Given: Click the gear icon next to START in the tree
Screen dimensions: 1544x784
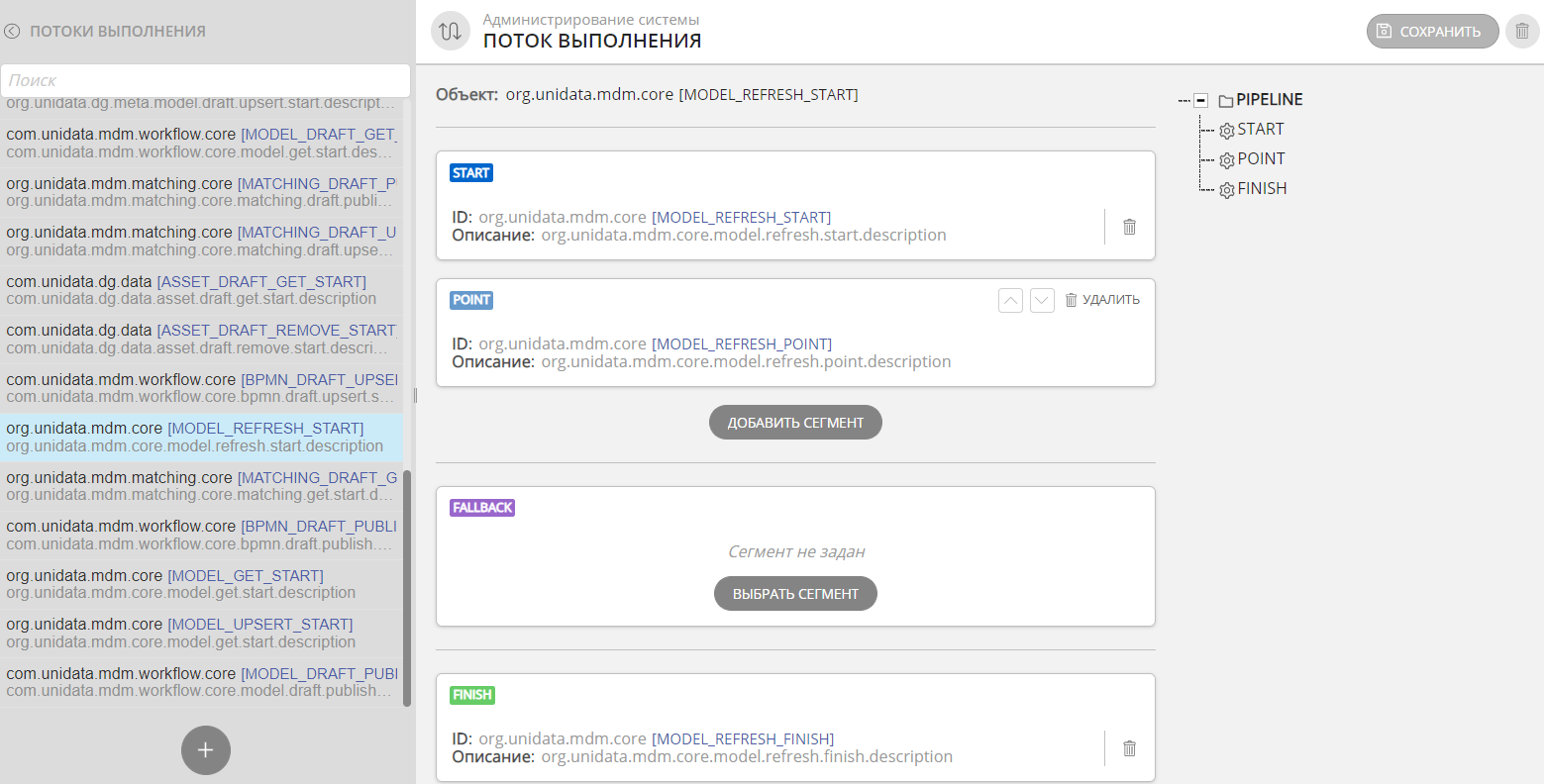Looking at the screenshot, I should pyautogui.click(x=1227, y=131).
